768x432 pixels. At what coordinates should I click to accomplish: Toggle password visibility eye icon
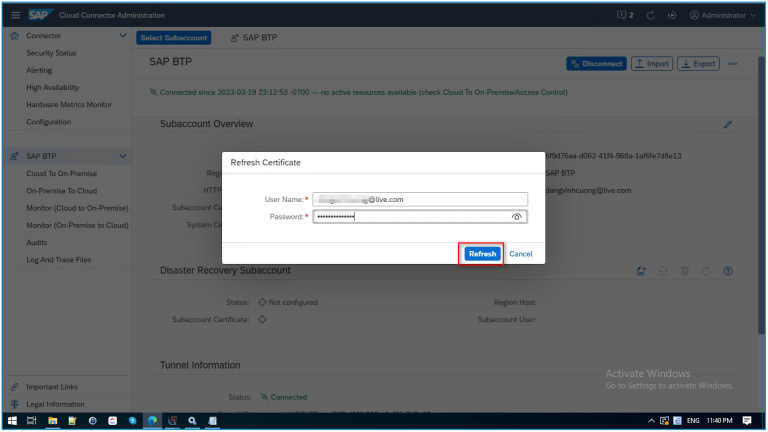(516, 216)
